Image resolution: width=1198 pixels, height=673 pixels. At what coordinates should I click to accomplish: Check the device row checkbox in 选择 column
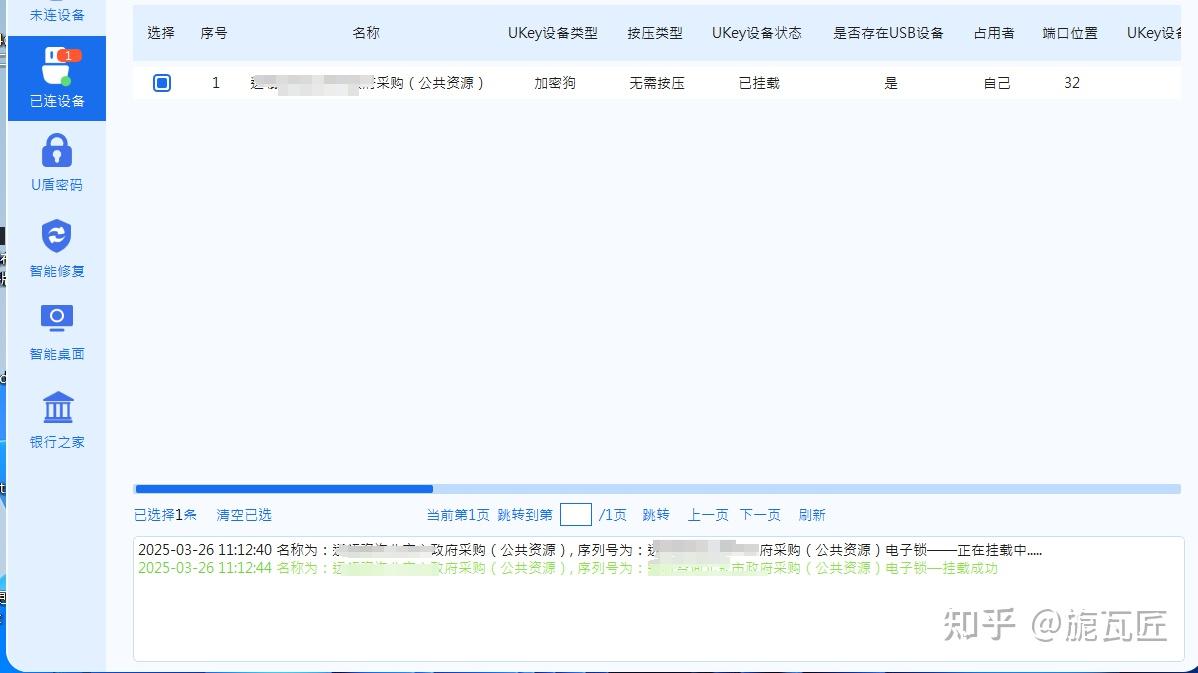161,83
